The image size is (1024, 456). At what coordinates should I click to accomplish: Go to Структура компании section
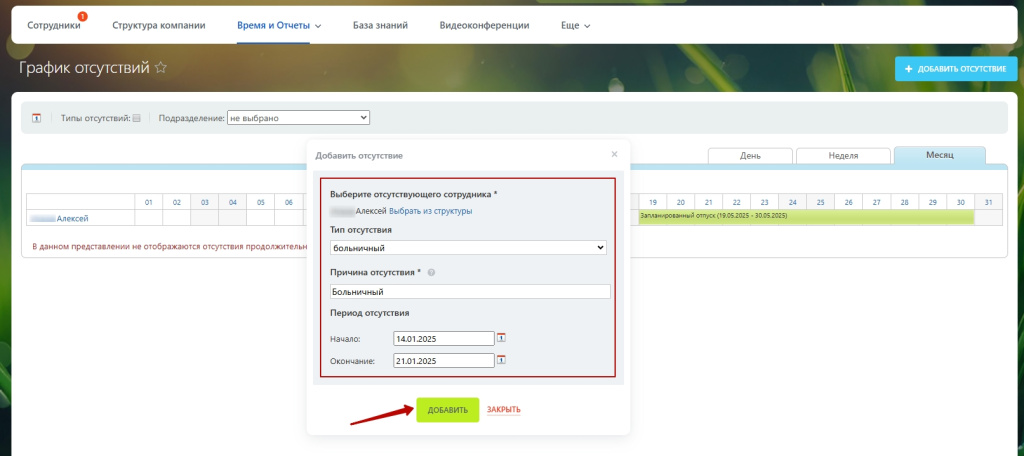pyautogui.click(x=159, y=25)
